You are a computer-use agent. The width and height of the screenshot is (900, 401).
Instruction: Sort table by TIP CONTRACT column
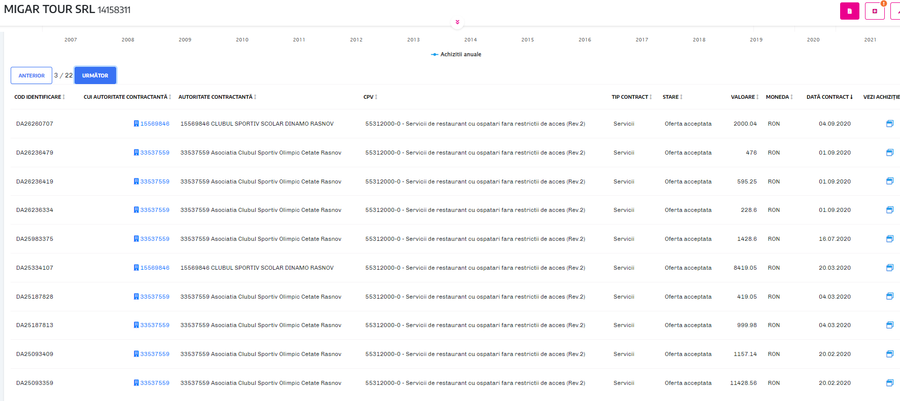tap(633, 97)
